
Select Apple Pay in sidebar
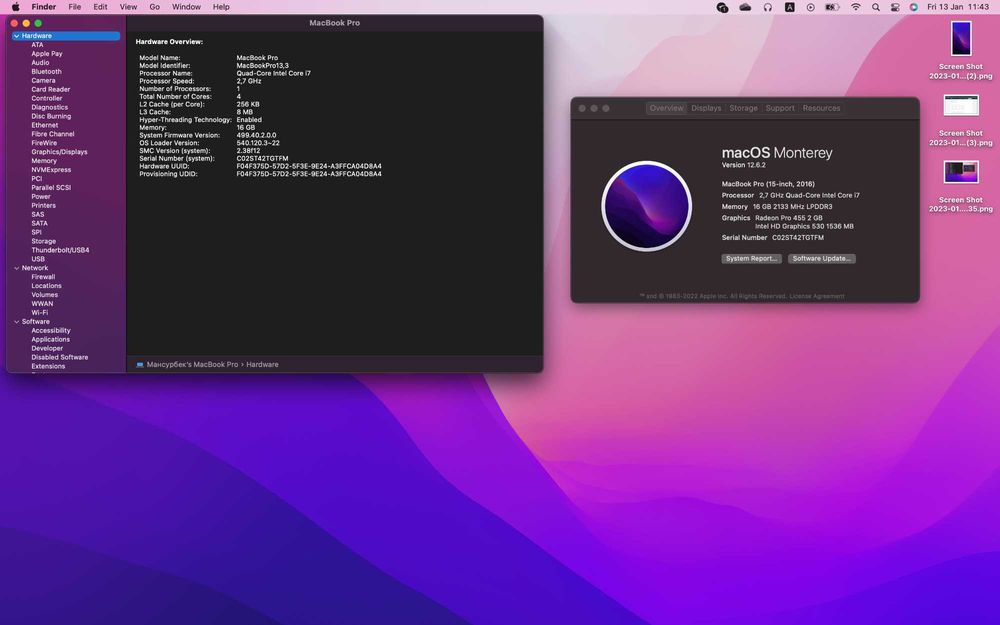tap(47, 54)
